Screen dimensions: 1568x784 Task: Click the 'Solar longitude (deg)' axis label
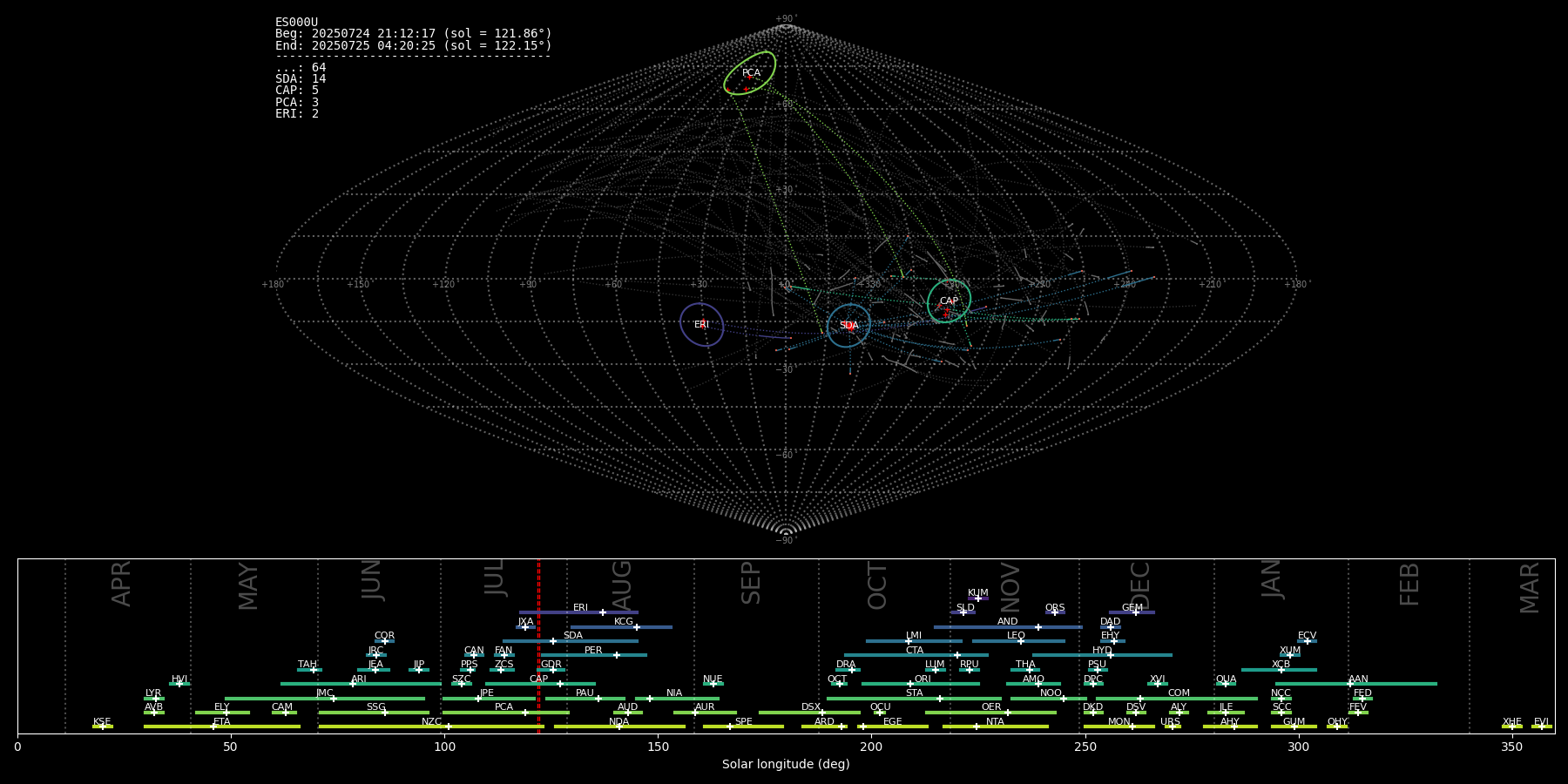786,765
